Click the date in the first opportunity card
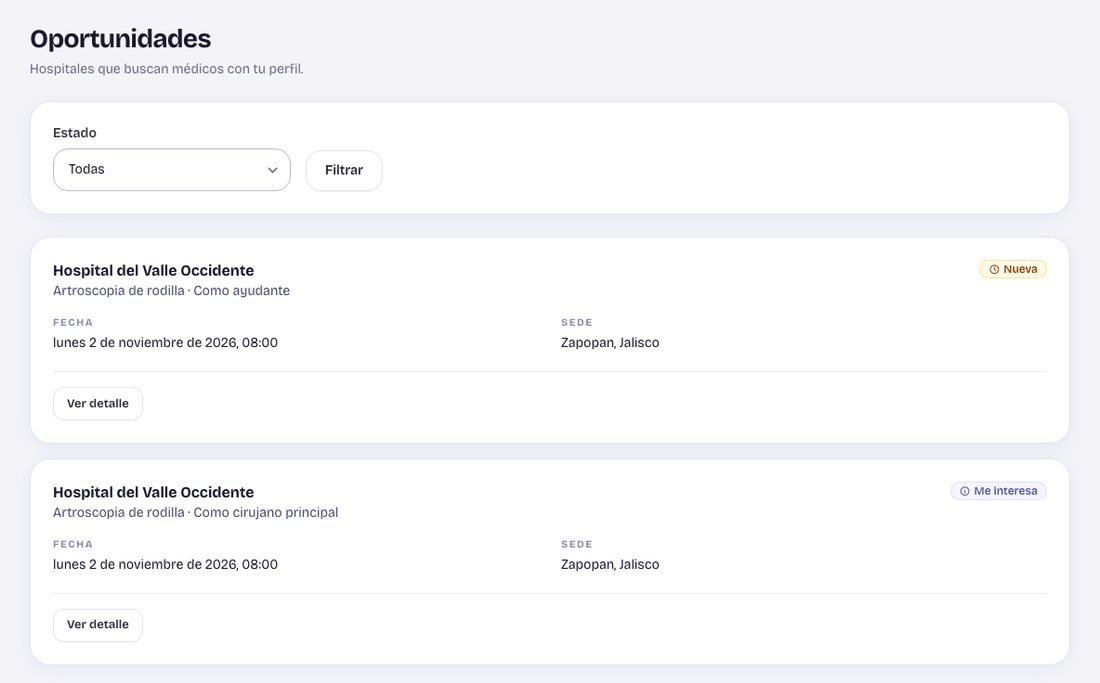Screen dimensions: 1100x683 (166, 343)
